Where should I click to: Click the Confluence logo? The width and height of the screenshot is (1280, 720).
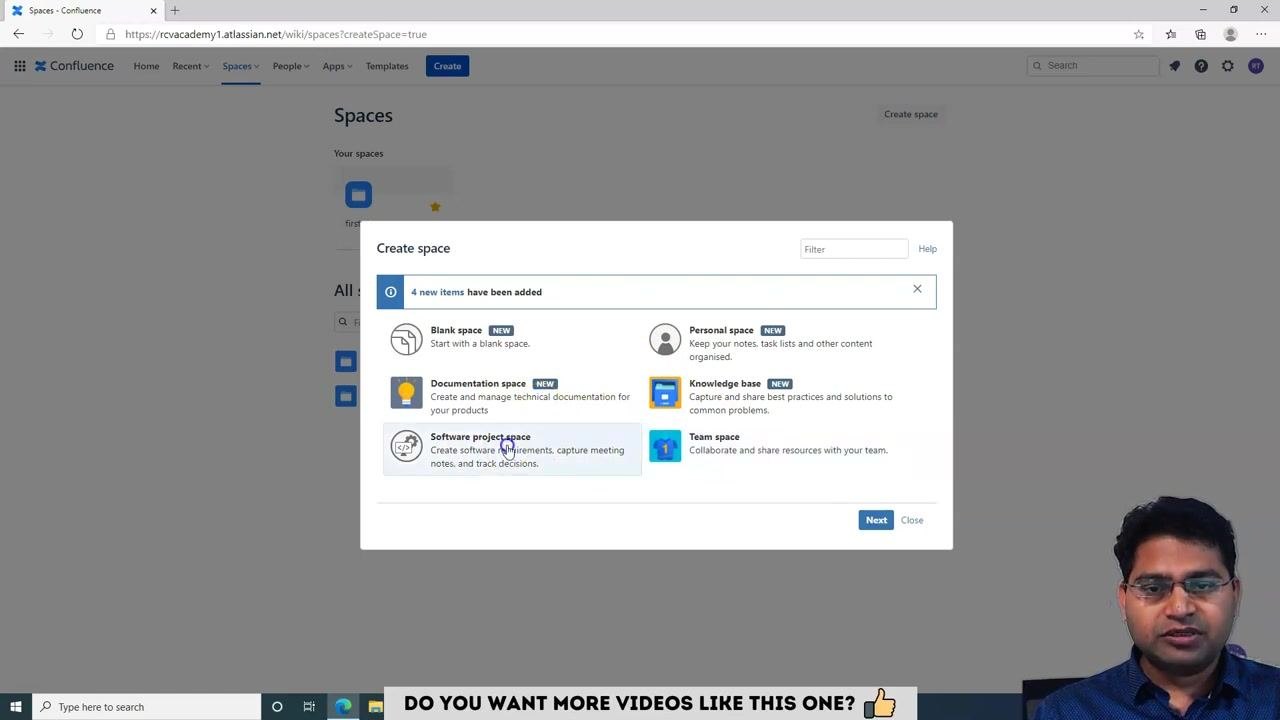pyautogui.click(x=75, y=66)
